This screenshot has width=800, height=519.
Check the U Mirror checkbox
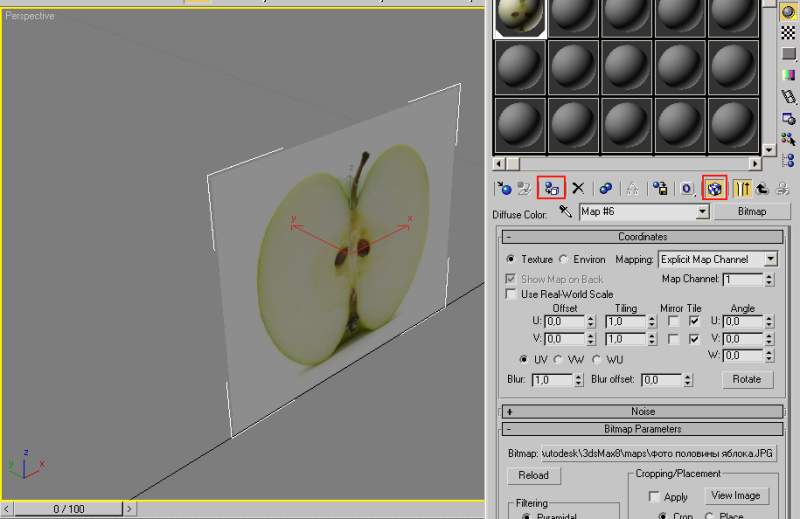pyautogui.click(x=673, y=322)
